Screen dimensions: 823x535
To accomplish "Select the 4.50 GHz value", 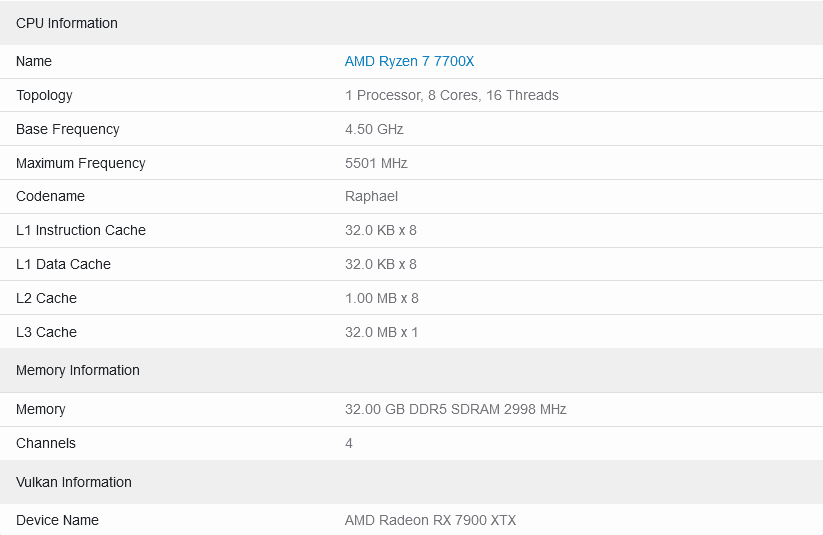I will coord(374,129).
